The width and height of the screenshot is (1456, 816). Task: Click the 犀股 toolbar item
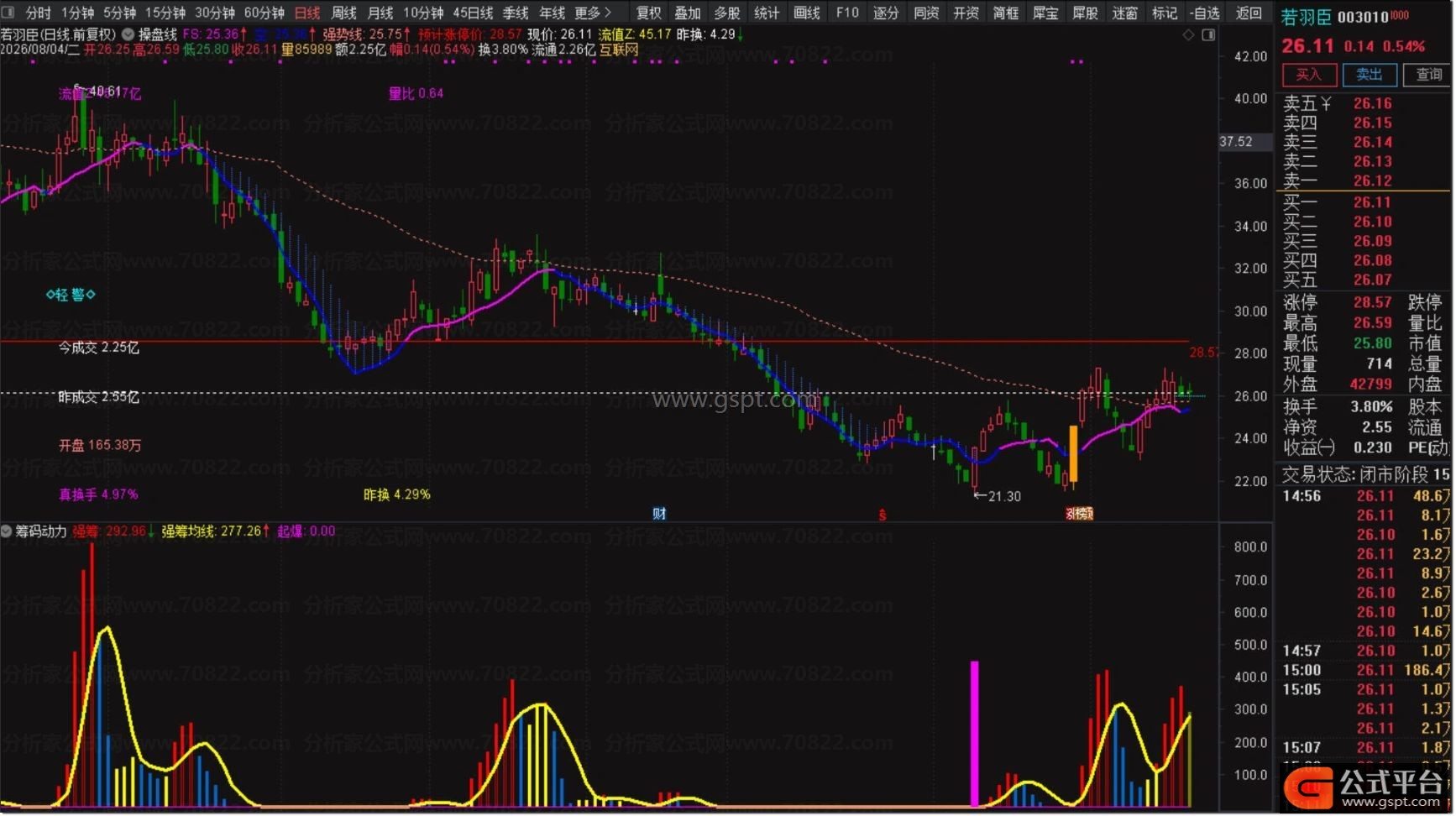tap(1085, 13)
